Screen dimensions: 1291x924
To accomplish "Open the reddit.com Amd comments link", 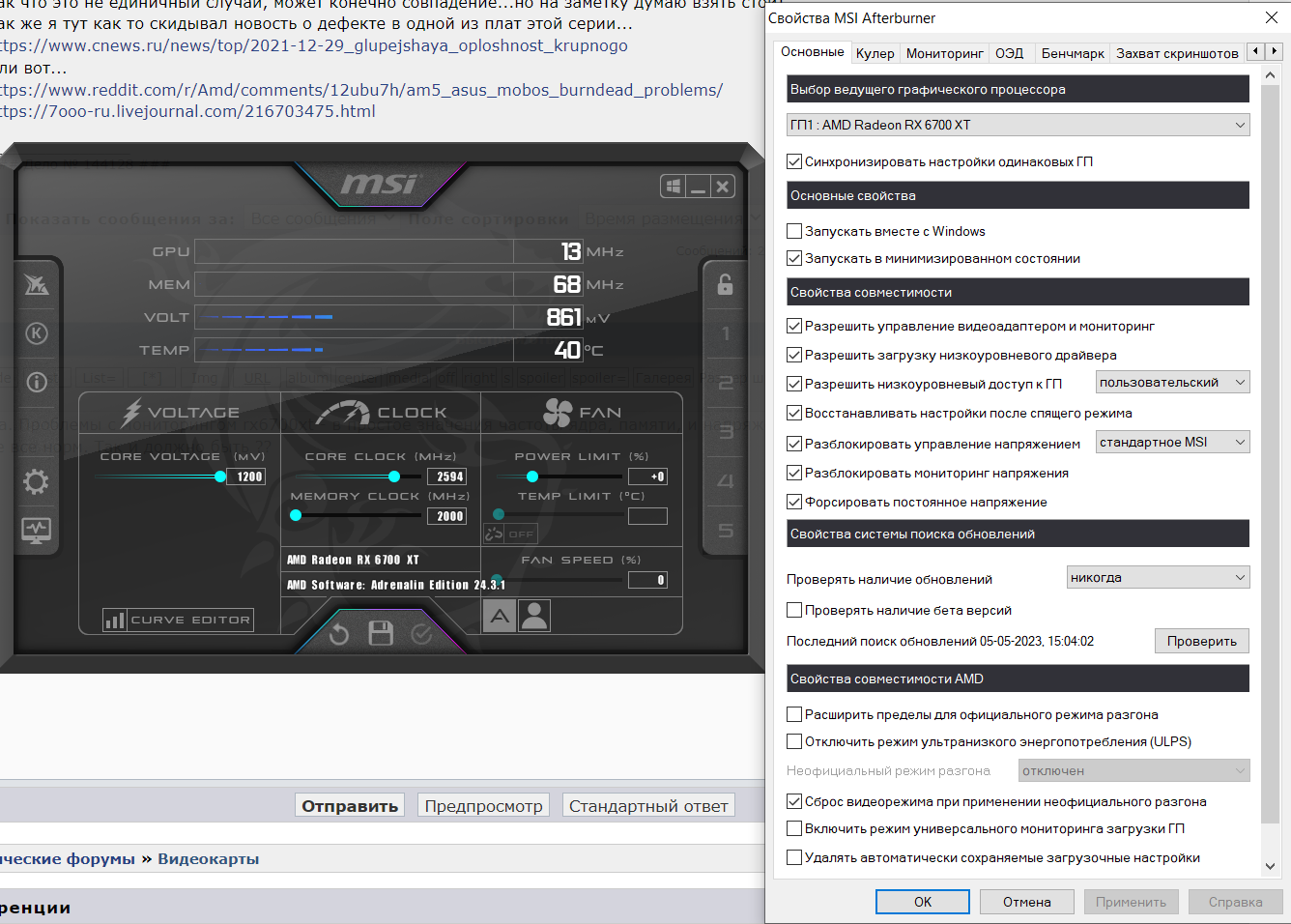I will (361, 90).
